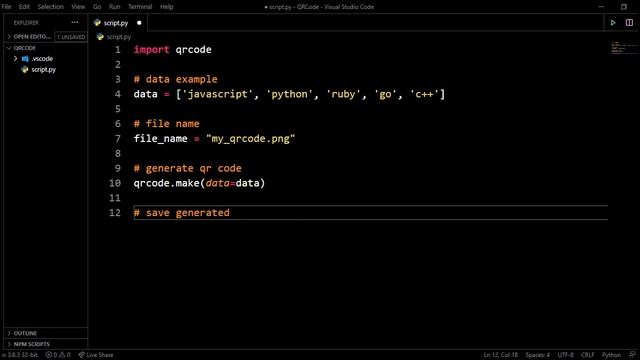The height and width of the screenshot is (360, 640).
Task: Click the script.py tab Python icon
Action: pyautogui.click(x=97, y=23)
